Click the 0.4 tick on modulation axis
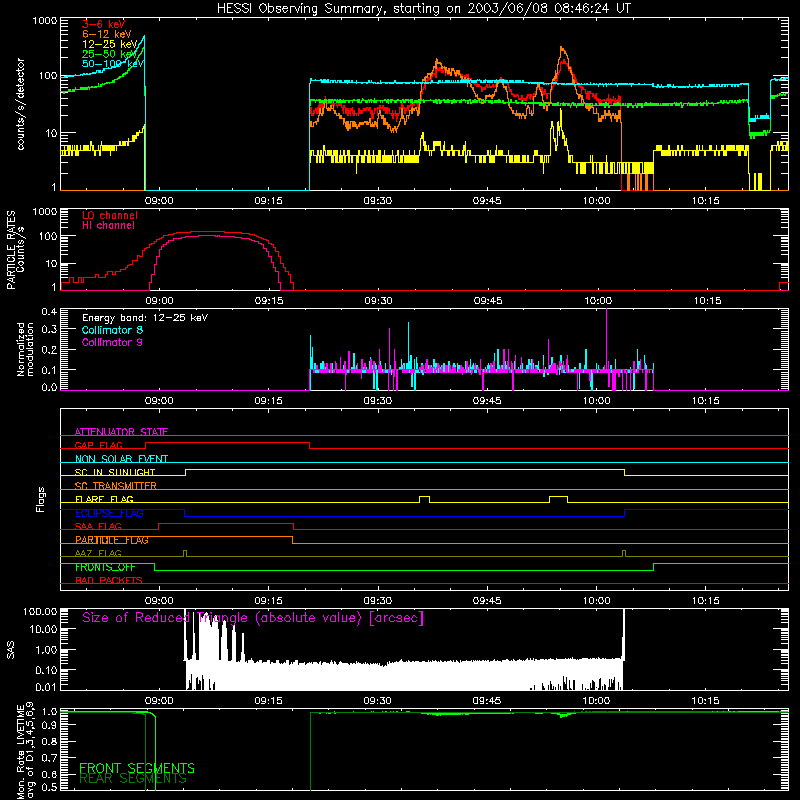800x800 pixels. [49, 312]
